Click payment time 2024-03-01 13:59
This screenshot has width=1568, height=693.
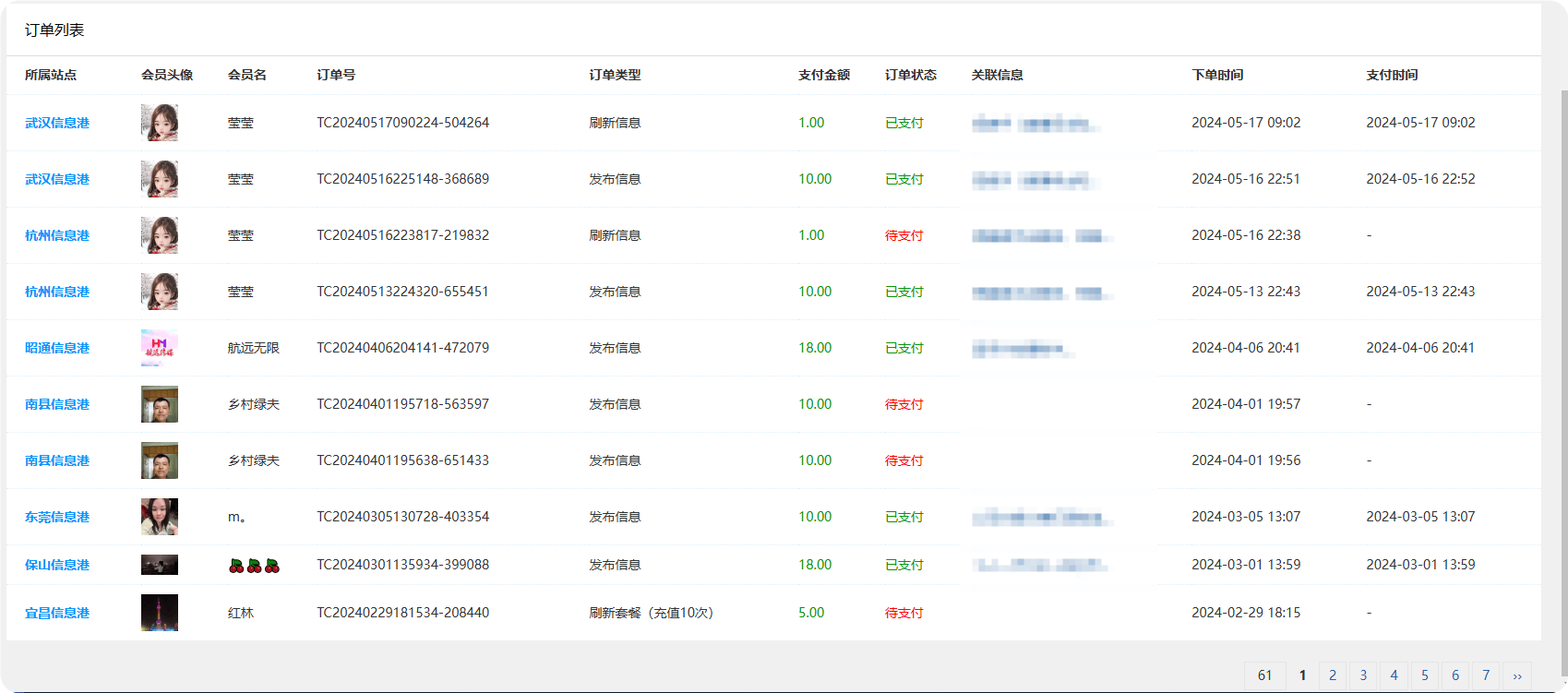click(1420, 565)
